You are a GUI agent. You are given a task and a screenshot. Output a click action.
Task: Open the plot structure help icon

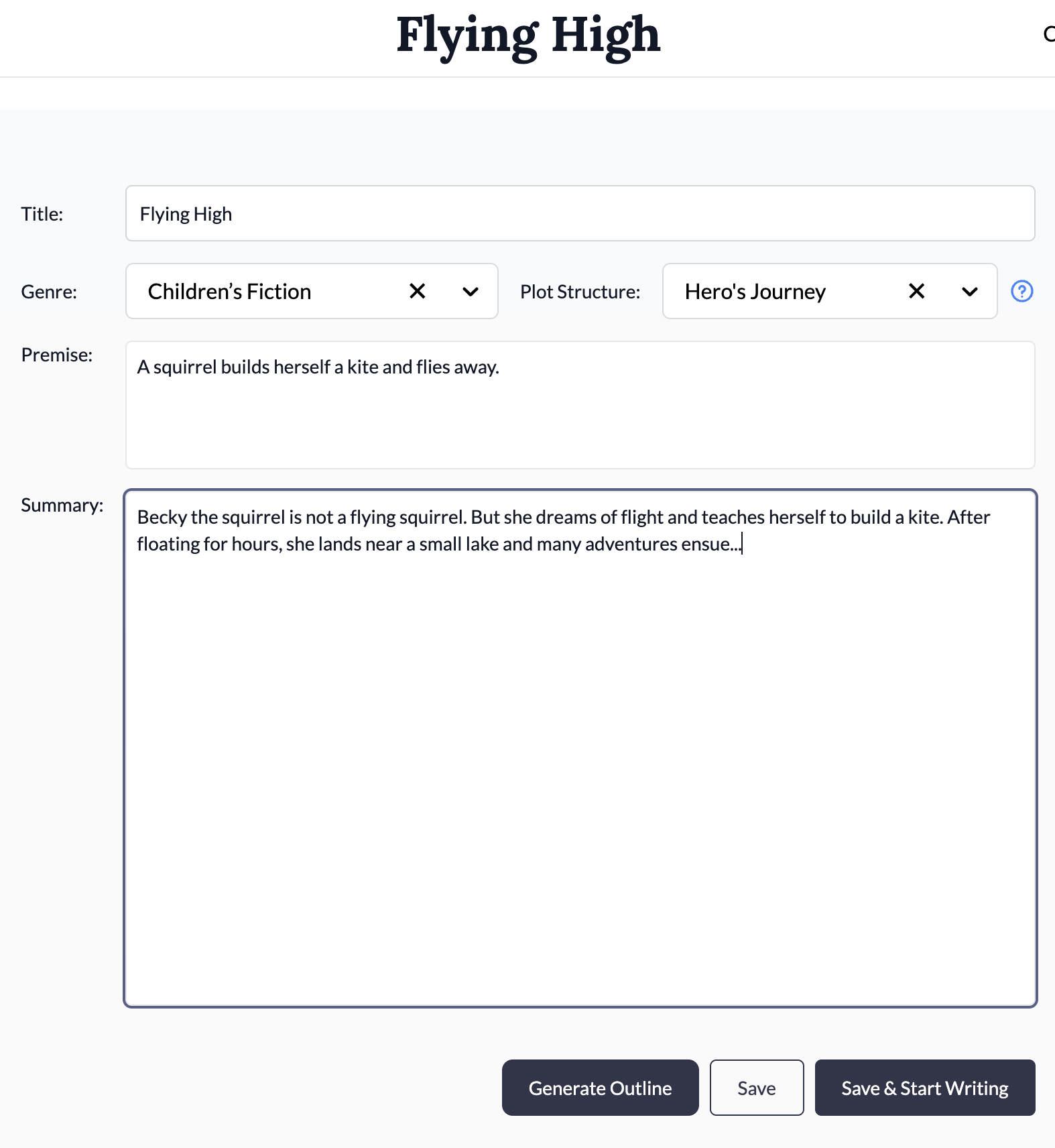[x=1021, y=291]
